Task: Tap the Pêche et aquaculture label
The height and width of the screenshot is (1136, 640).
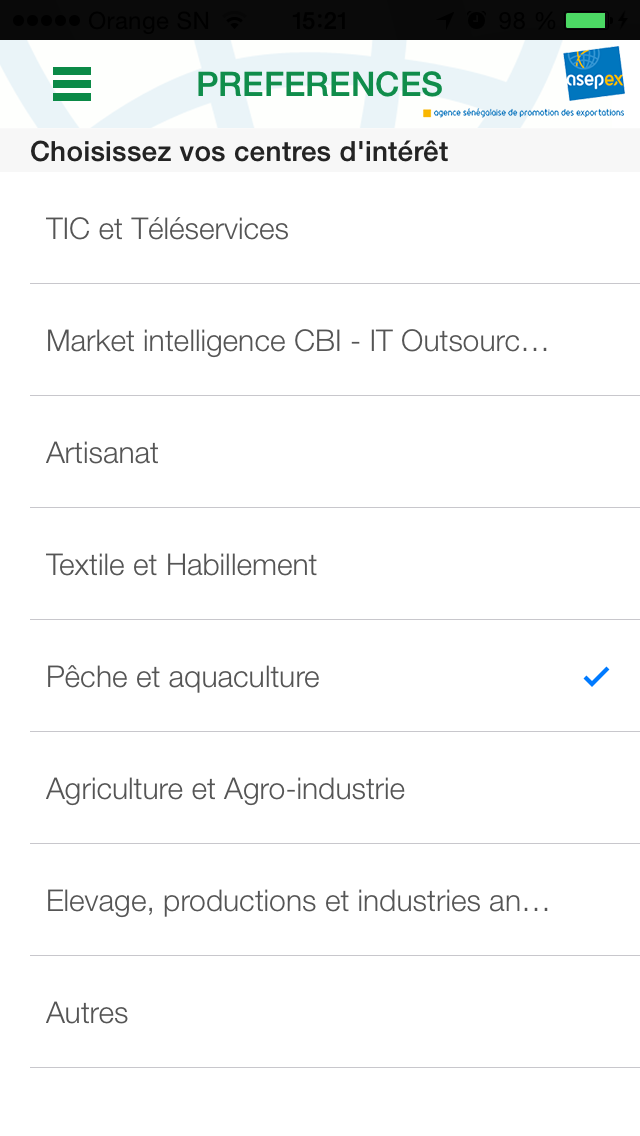Action: pyautogui.click(x=183, y=677)
